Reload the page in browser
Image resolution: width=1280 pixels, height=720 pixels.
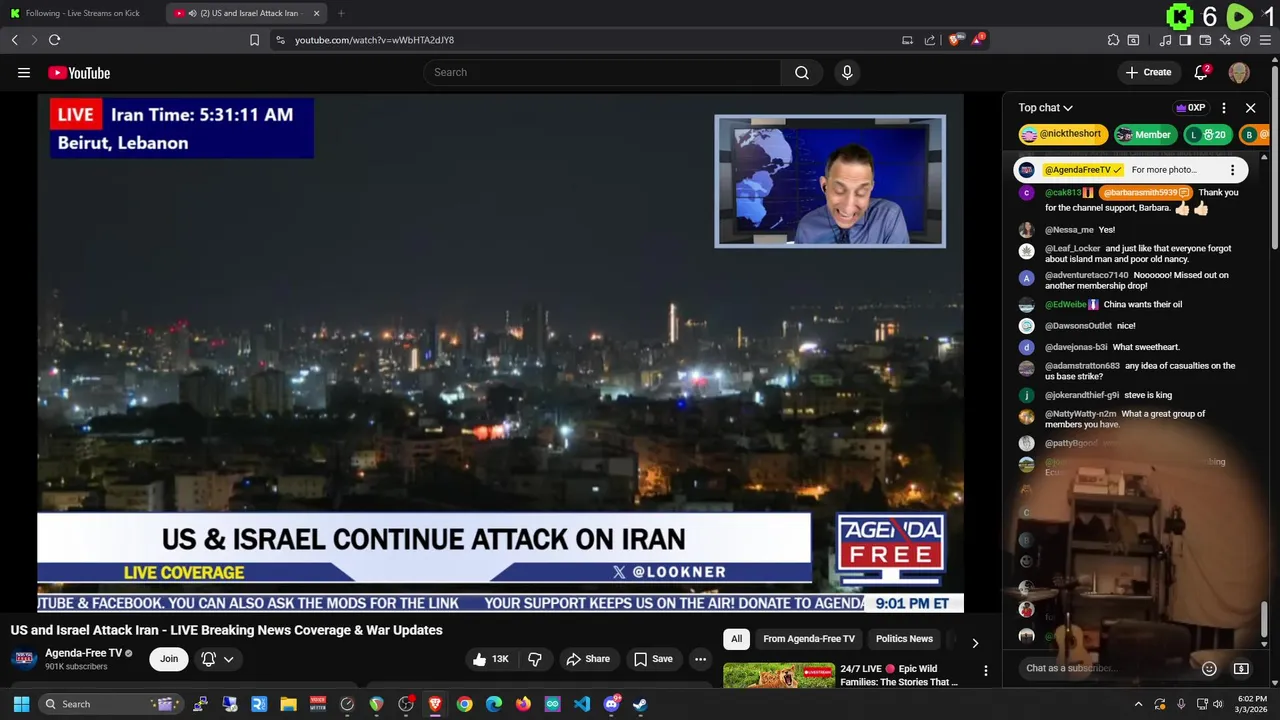(54, 40)
